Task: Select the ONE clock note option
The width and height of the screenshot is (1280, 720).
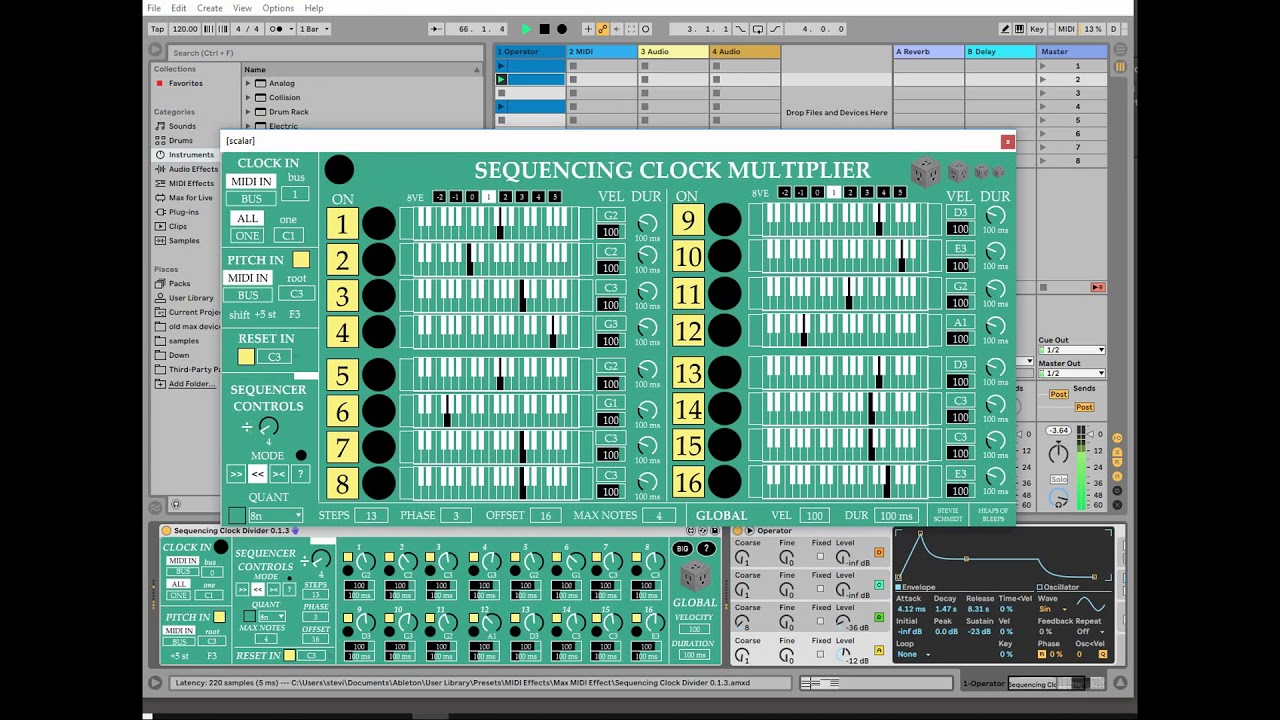Action: pyautogui.click(x=247, y=235)
